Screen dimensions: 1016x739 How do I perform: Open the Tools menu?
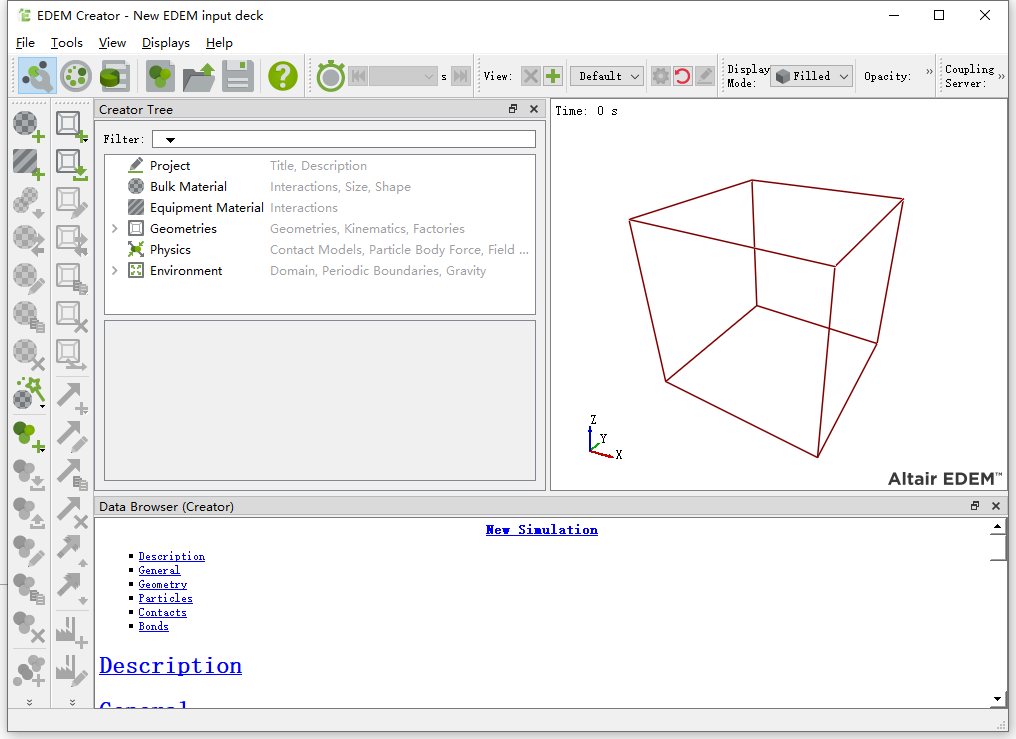[67, 43]
